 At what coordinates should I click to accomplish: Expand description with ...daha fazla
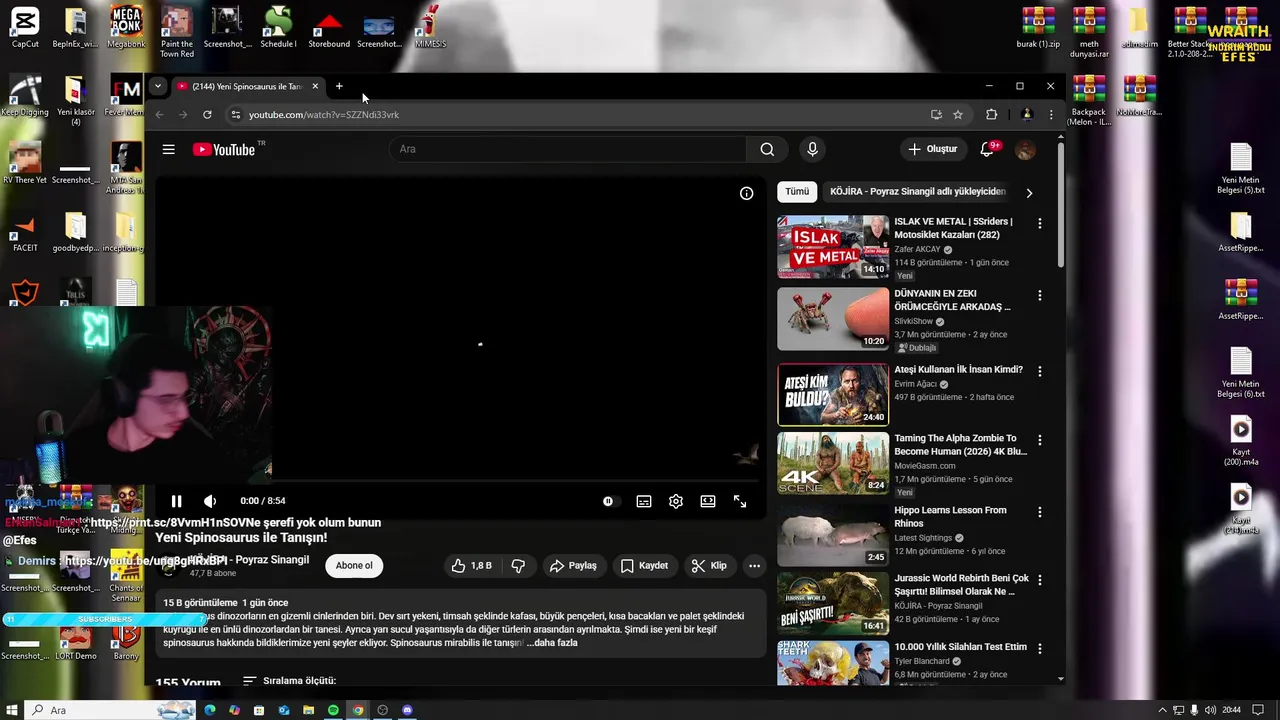[552, 643]
